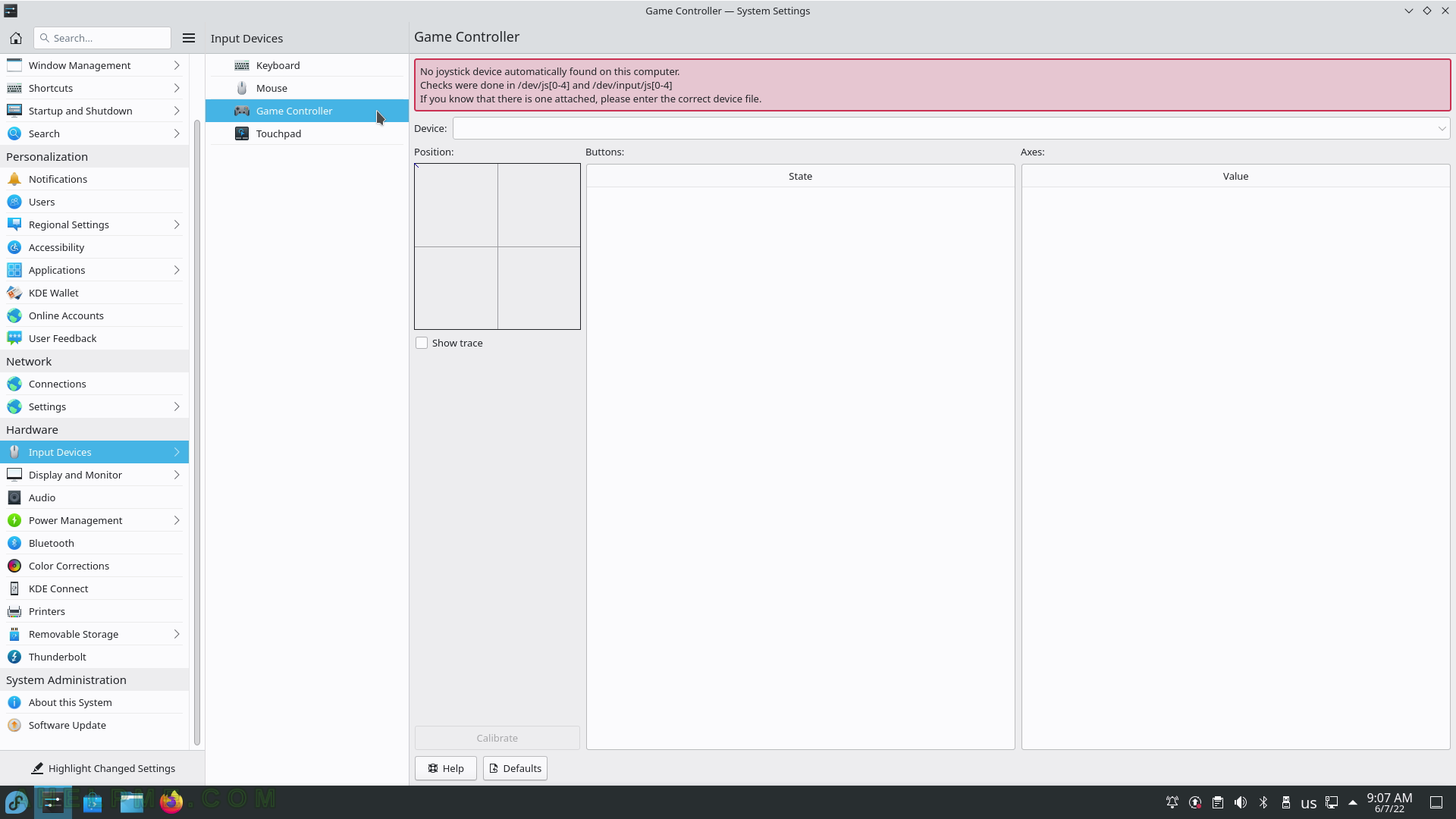
Task: Click the State column header
Action: click(x=800, y=176)
